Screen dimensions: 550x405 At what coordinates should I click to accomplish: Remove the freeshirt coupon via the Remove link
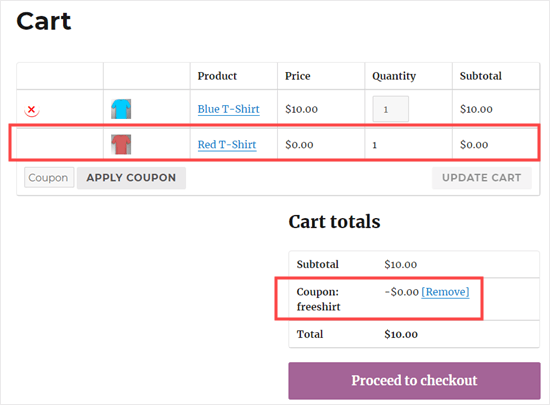(x=445, y=292)
